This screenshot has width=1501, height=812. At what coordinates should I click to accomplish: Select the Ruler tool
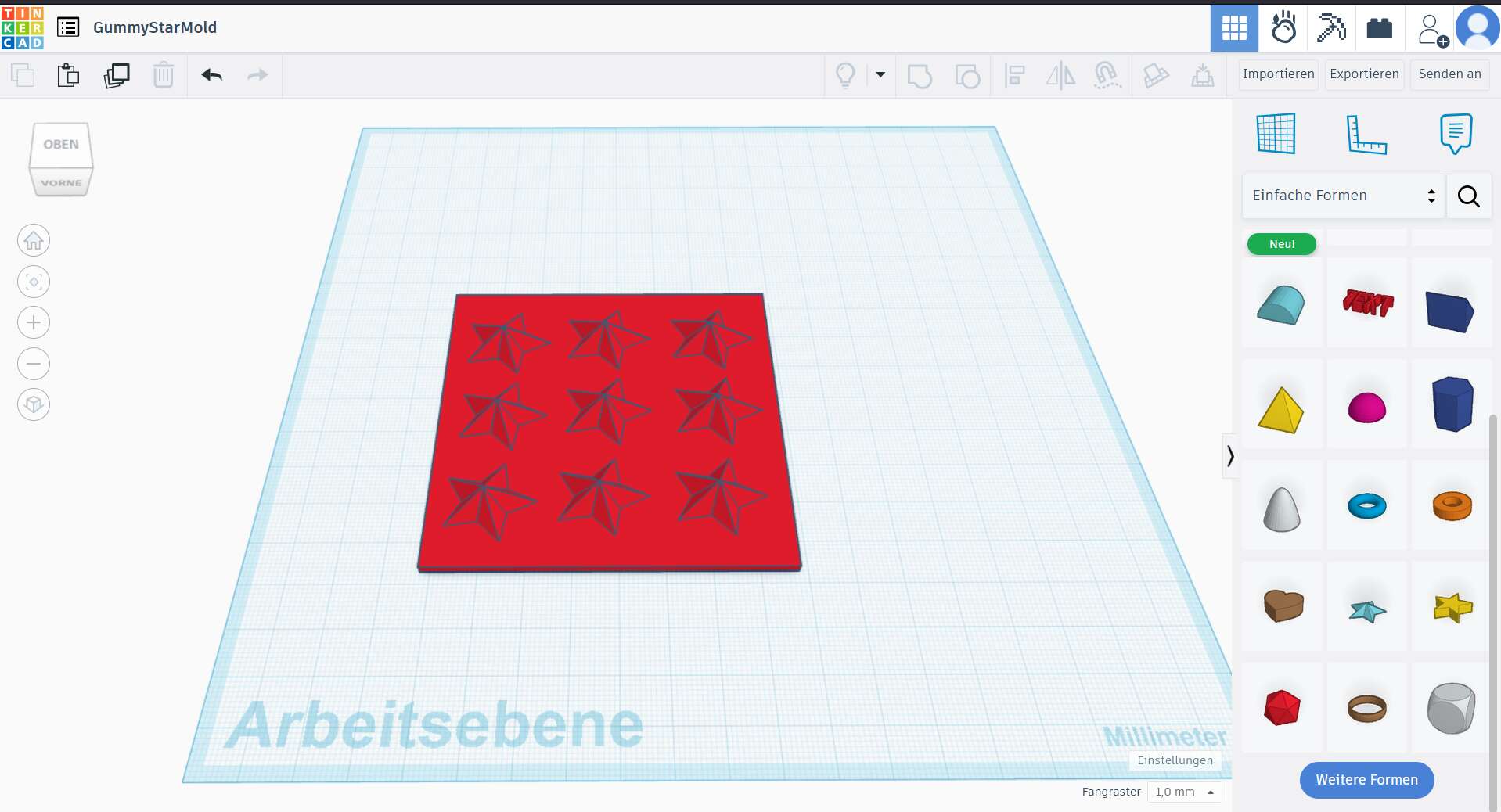pyautogui.click(x=1366, y=134)
